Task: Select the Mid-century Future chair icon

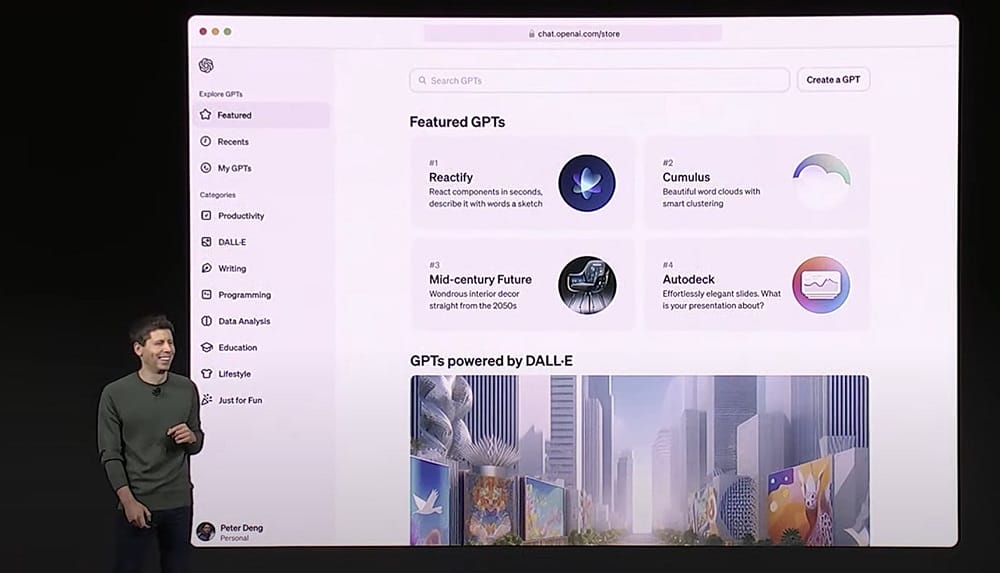Action: 586,285
